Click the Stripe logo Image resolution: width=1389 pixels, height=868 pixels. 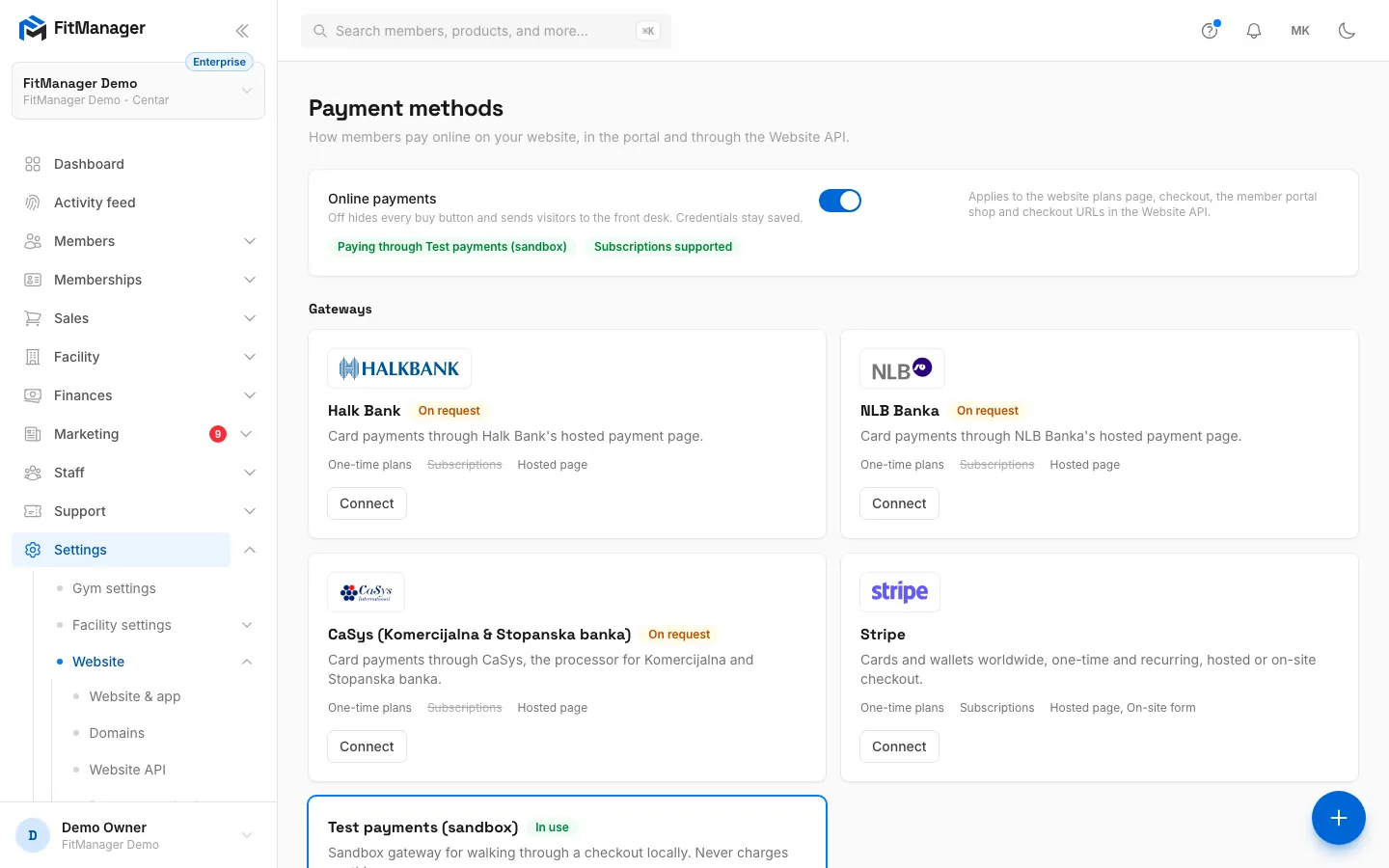pos(900,592)
